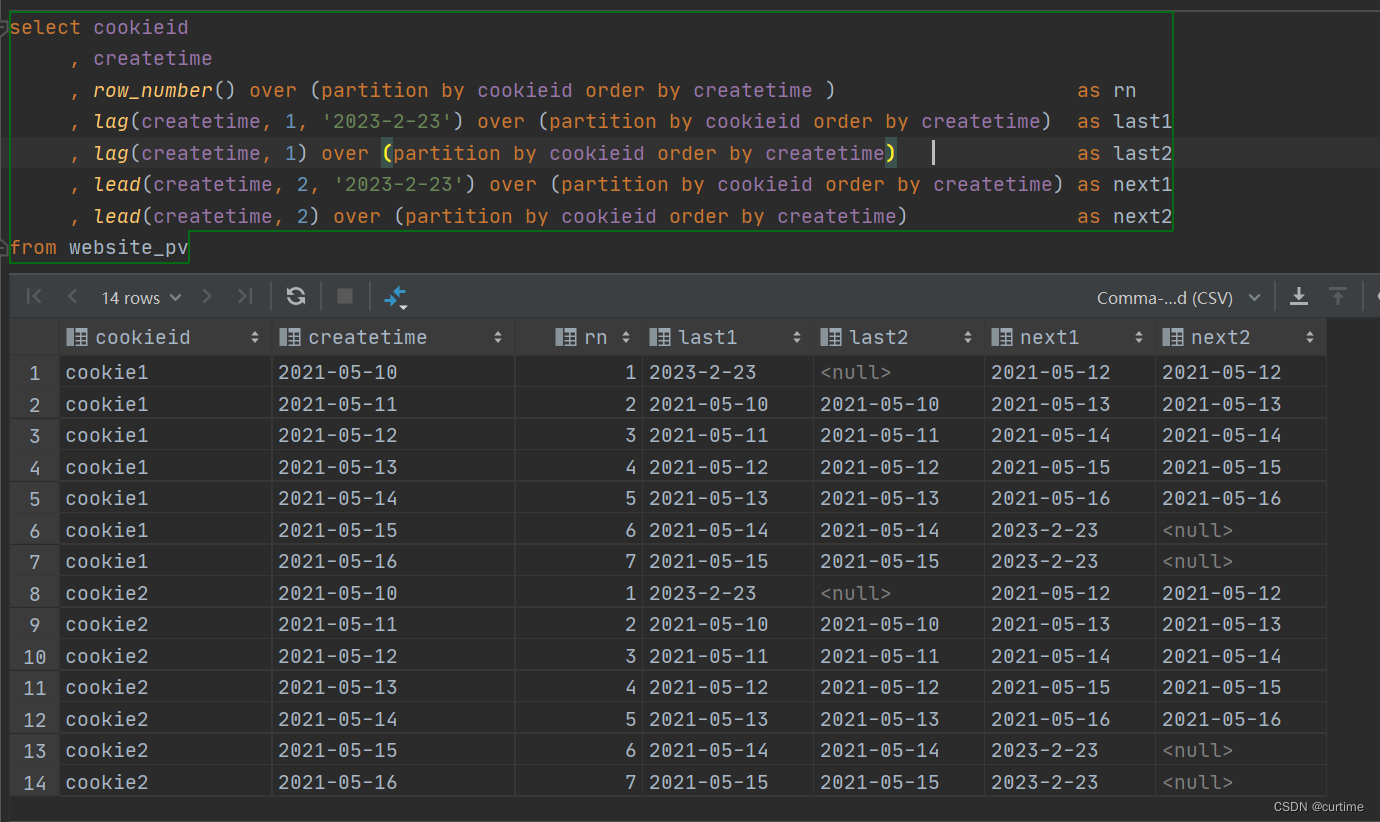Select the next2 column header label
This screenshot has width=1380, height=822.
[1221, 337]
